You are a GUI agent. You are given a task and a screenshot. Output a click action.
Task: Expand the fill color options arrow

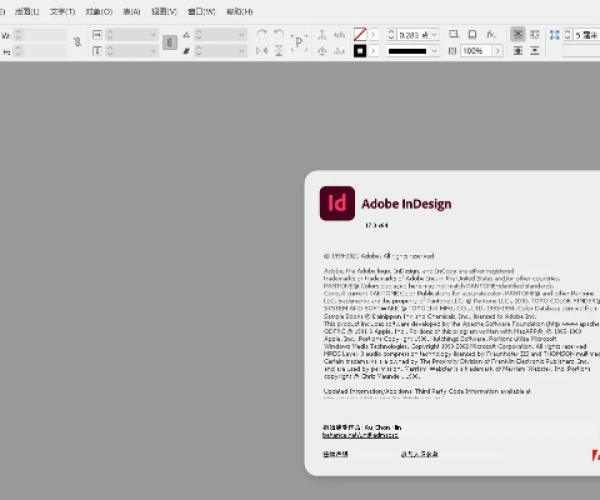point(373,35)
